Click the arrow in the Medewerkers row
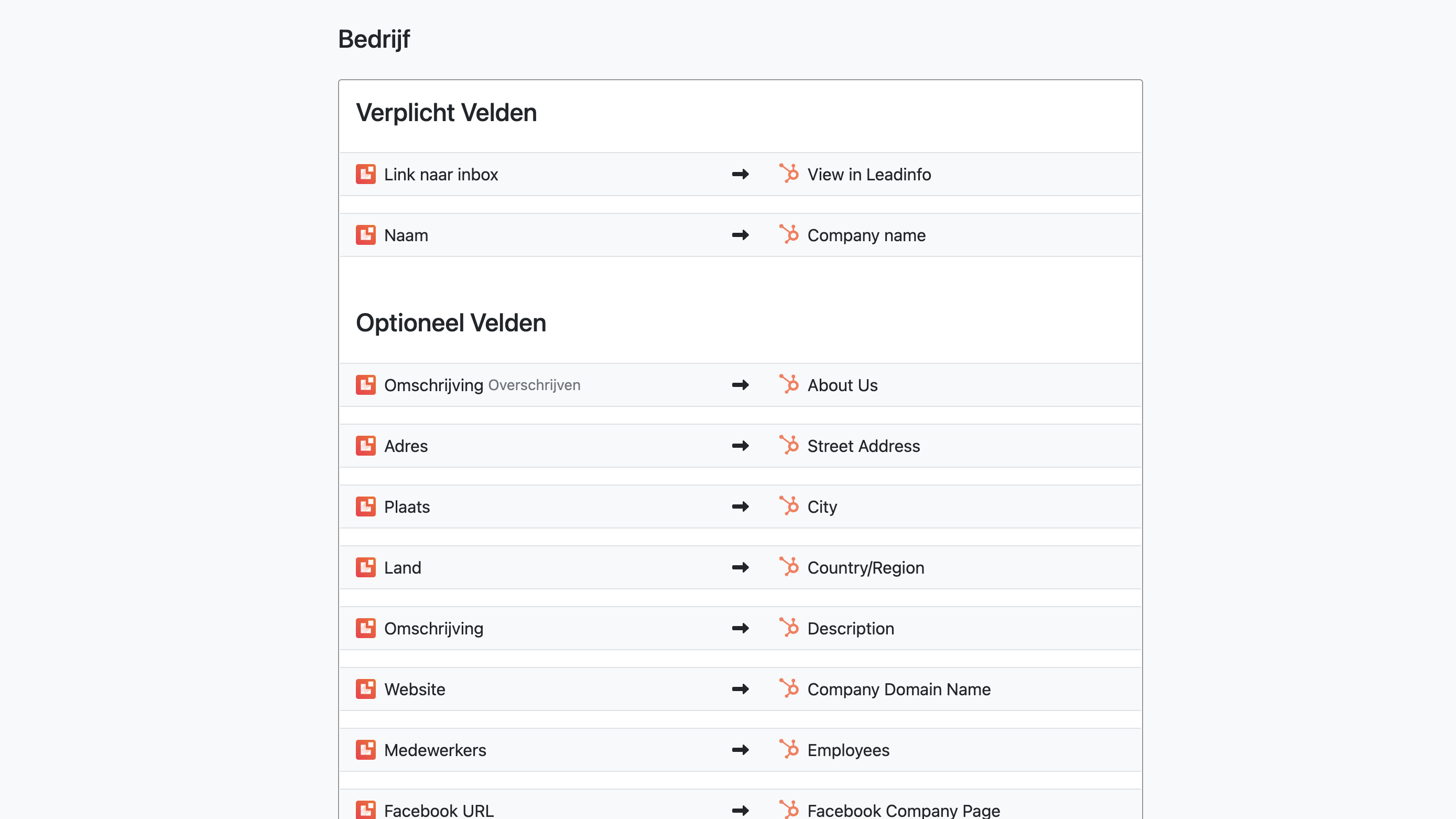The height and width of the screenshot is (819, 1456). pyautogui.click(x=740, y=750)
